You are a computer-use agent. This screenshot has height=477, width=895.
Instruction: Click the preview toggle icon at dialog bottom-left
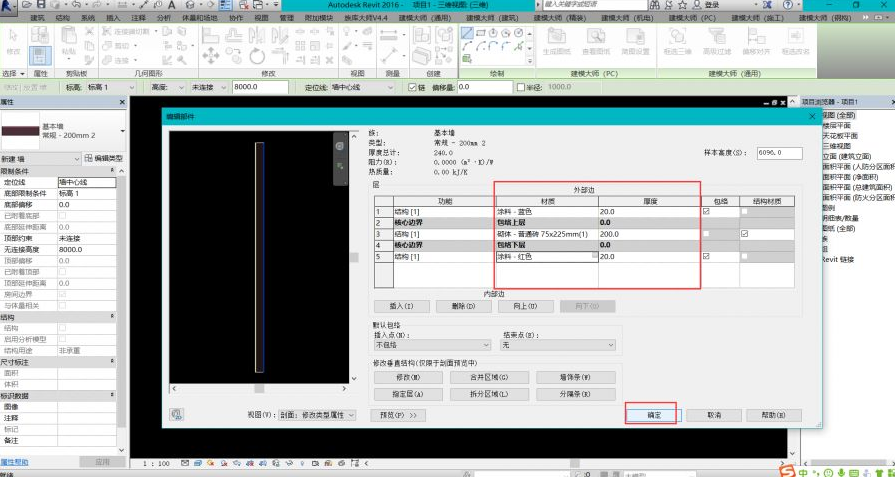pyautogui.click(x=177, y=413)
